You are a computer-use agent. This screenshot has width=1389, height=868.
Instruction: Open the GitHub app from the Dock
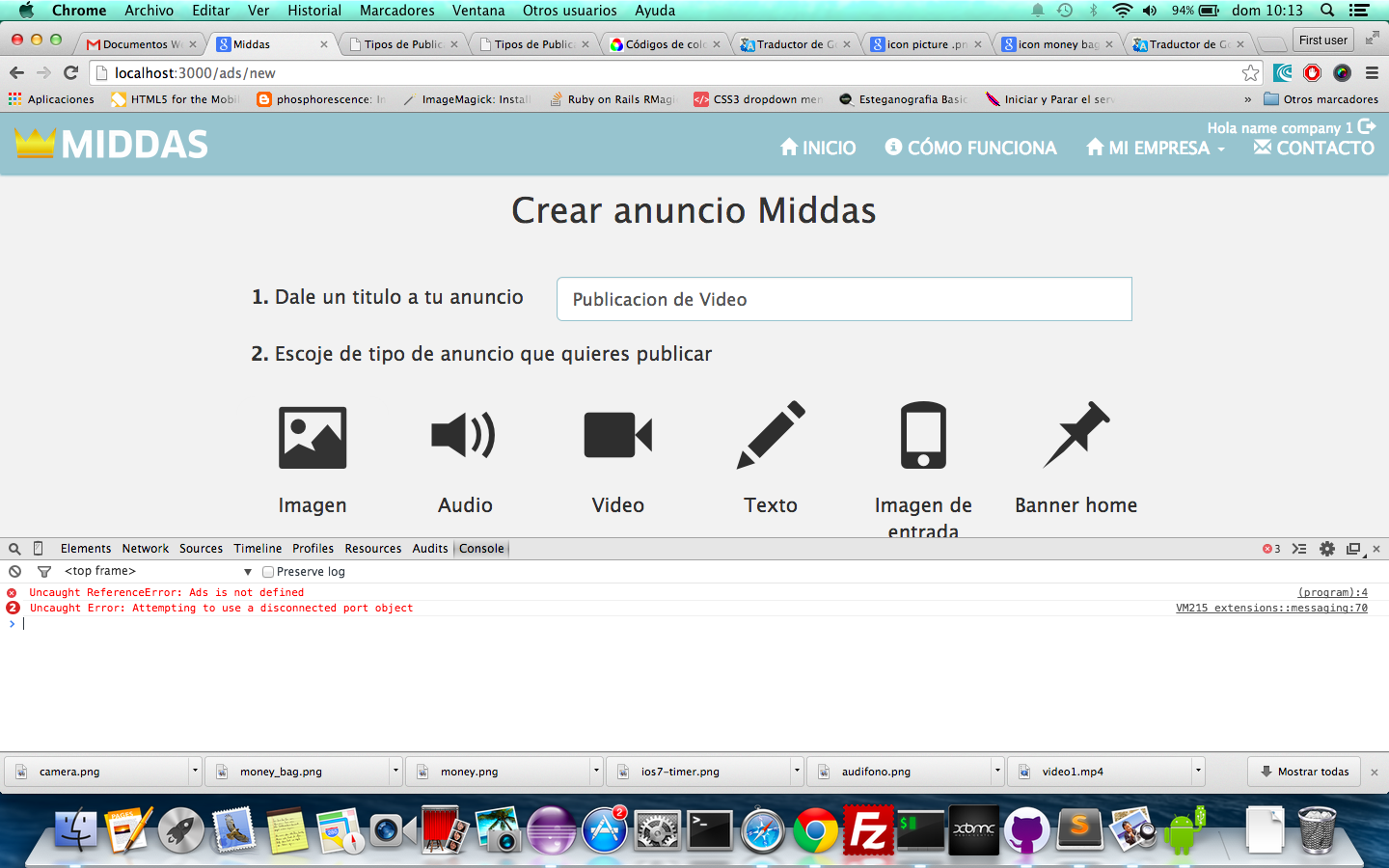[x=1026, y=830]
